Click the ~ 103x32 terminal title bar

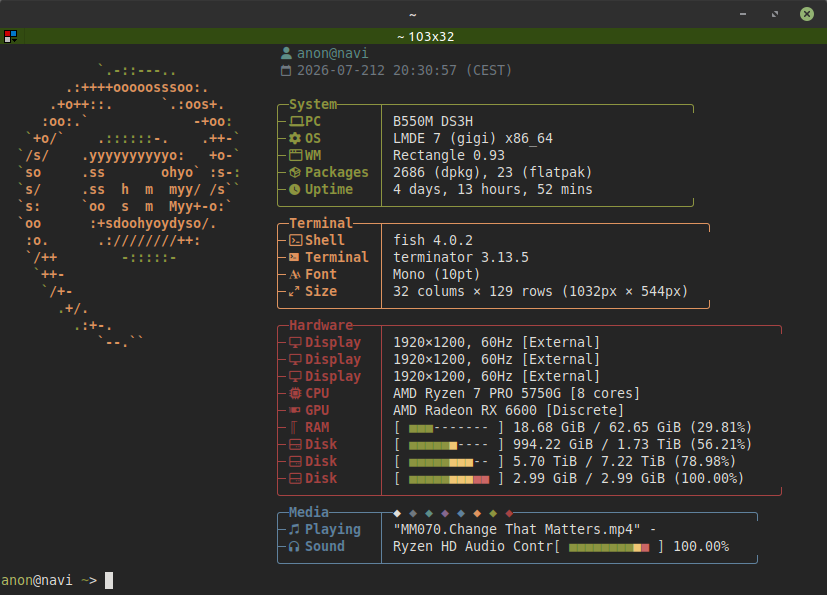point(425,36)
